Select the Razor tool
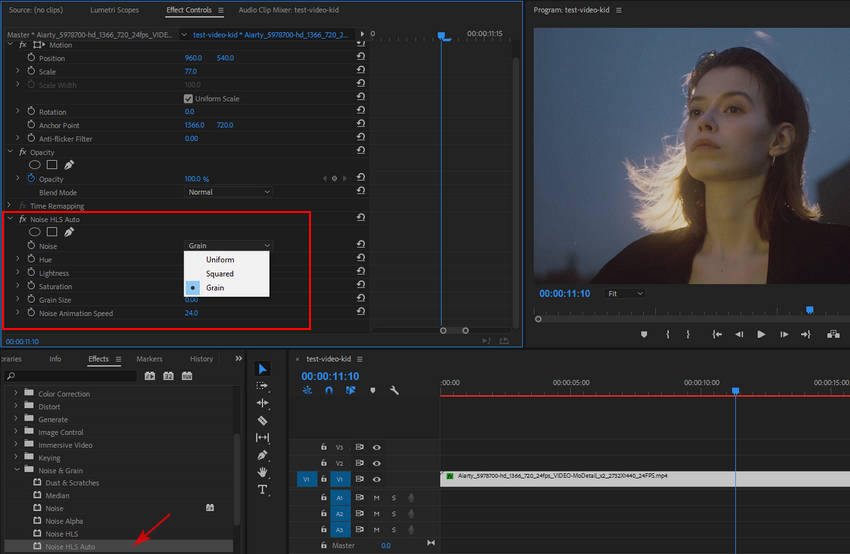The height and width of the screenshot is (554, 850). pyautogui.click(x=262, y=420)
